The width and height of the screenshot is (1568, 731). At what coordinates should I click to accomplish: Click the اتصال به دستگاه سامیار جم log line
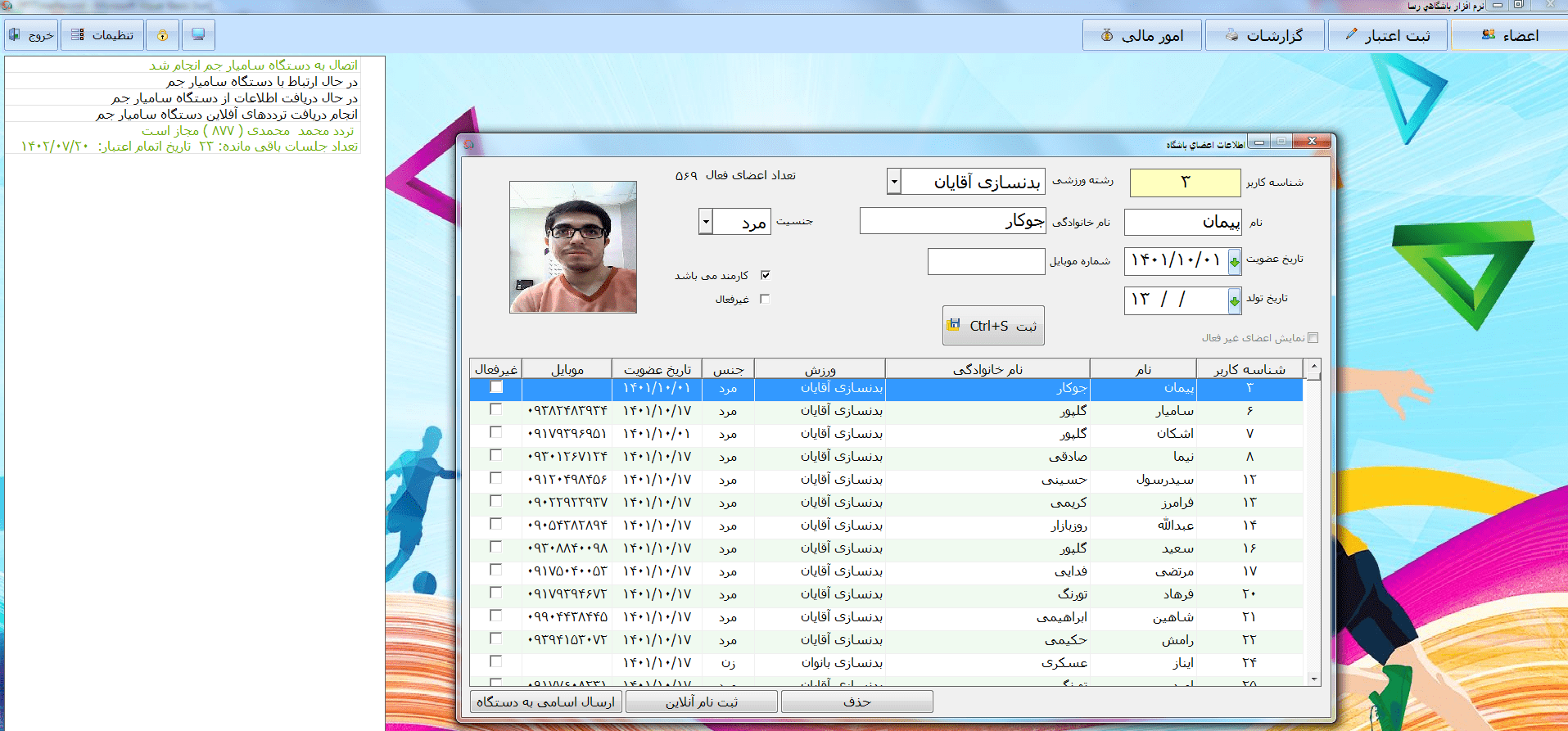[253, 65]
